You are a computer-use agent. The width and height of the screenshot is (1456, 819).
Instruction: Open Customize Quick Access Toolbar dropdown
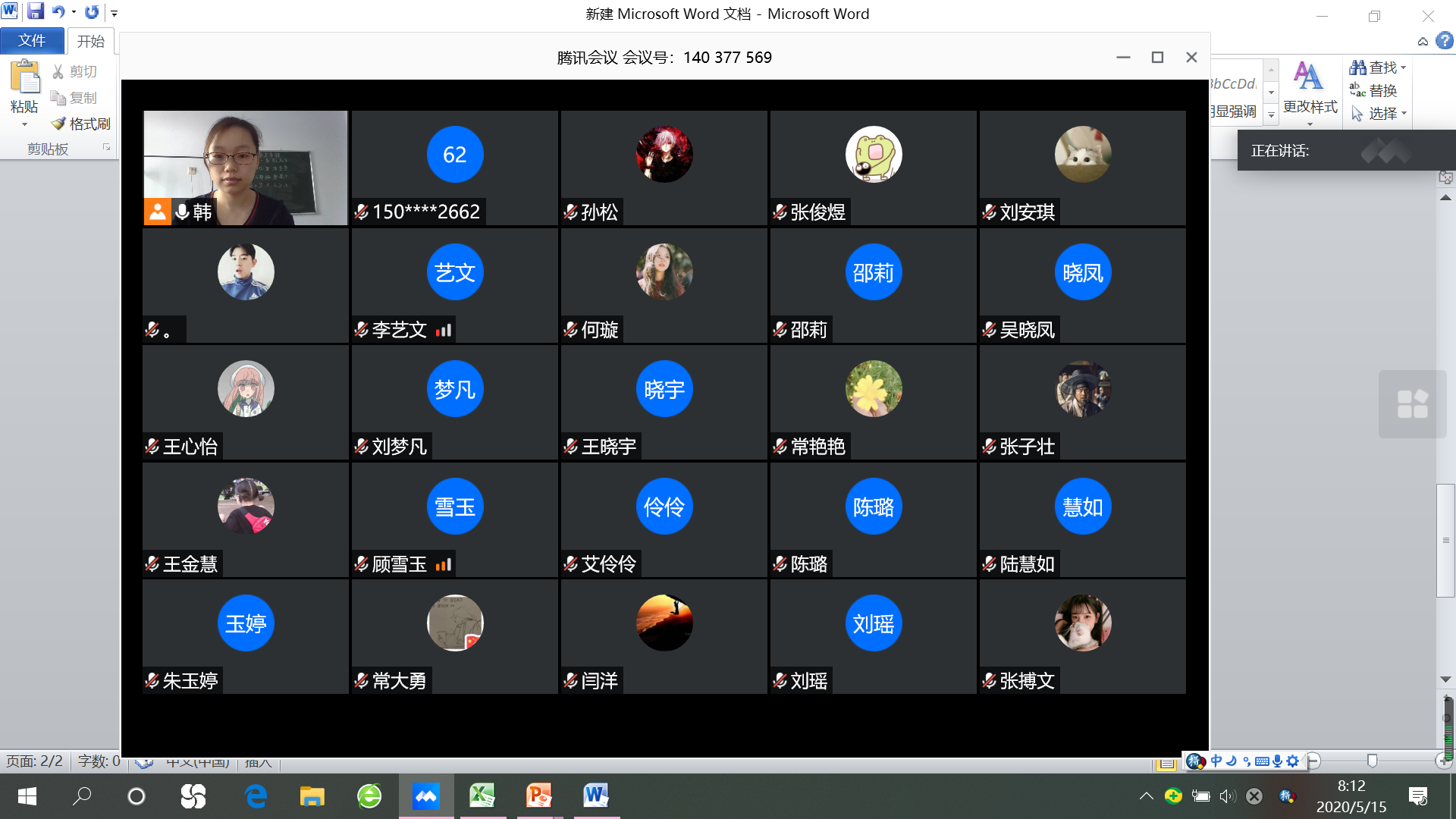click(x=115, y=13)
